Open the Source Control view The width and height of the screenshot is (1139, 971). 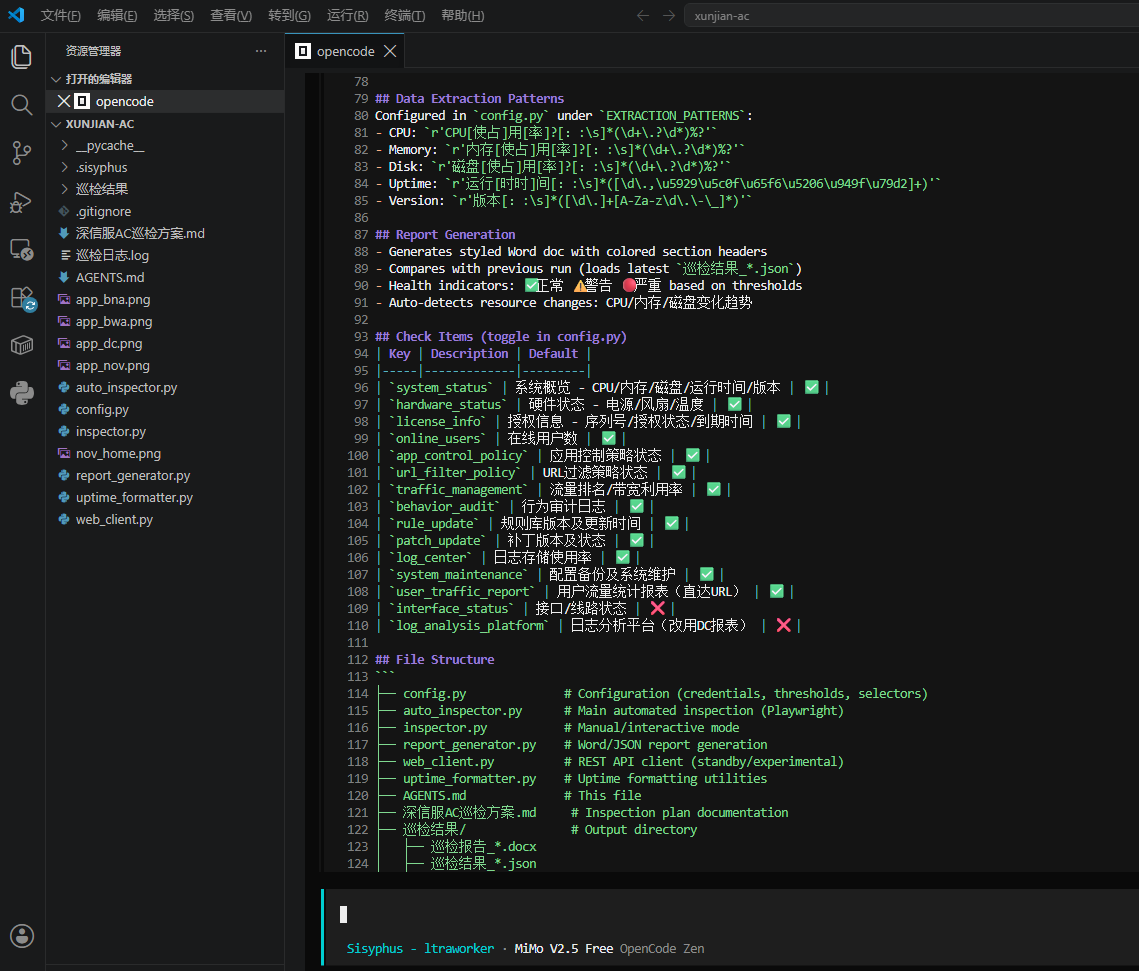(22, 153)
